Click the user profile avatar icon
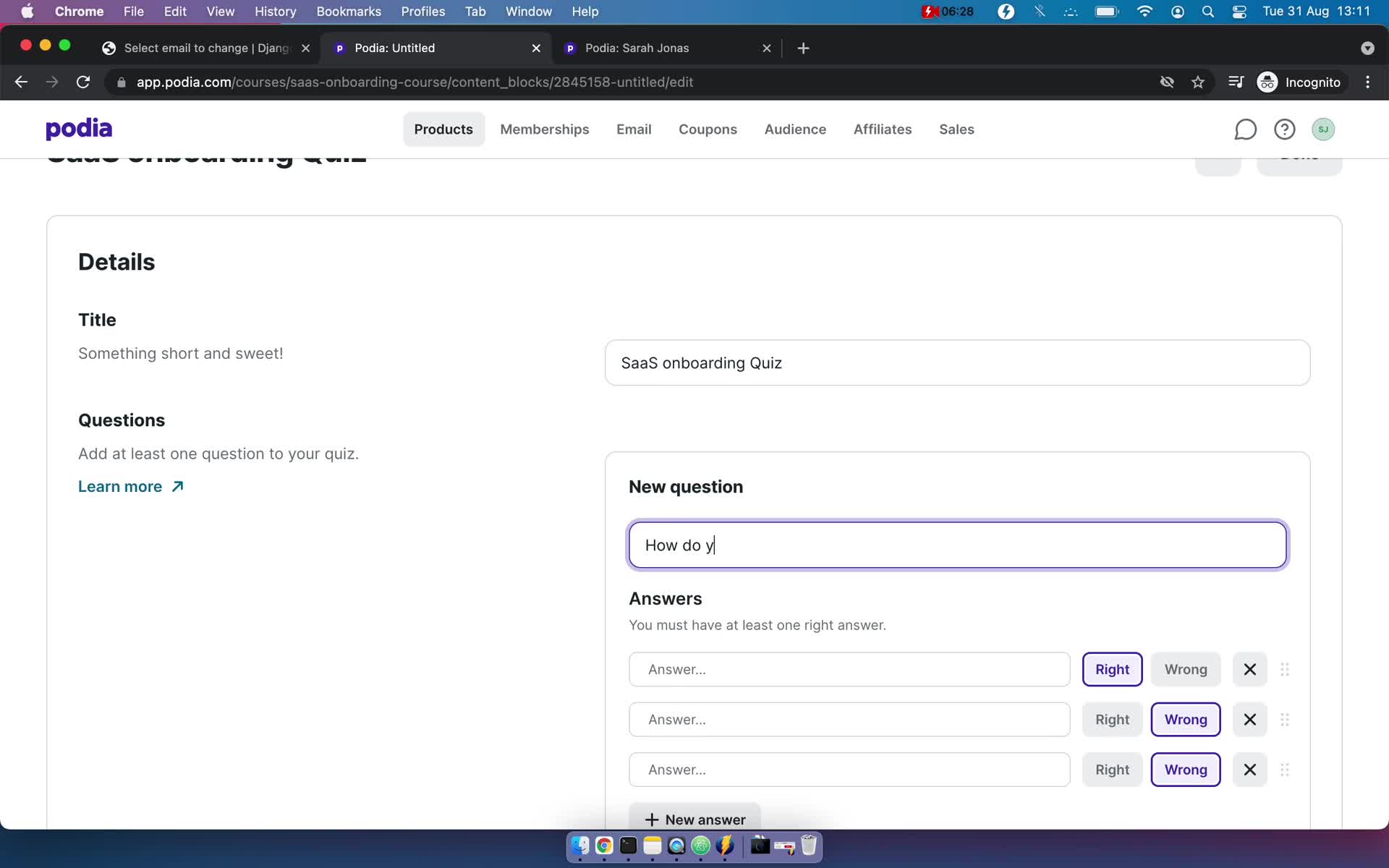Screen dimensions: 1389x868 coord(1324,129)
